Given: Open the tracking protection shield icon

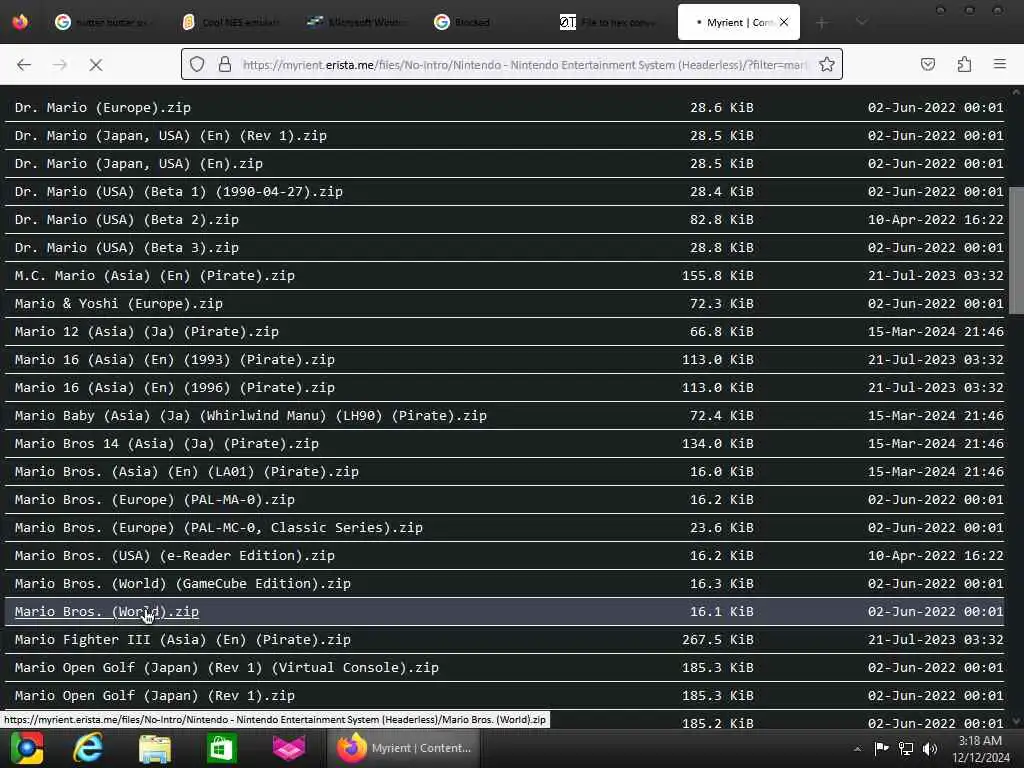Looking at the screenshot, I should (x=197, y=64).
